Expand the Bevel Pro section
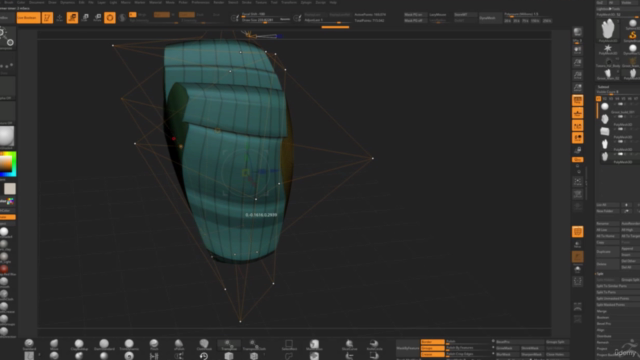 (x=604, y=324)
